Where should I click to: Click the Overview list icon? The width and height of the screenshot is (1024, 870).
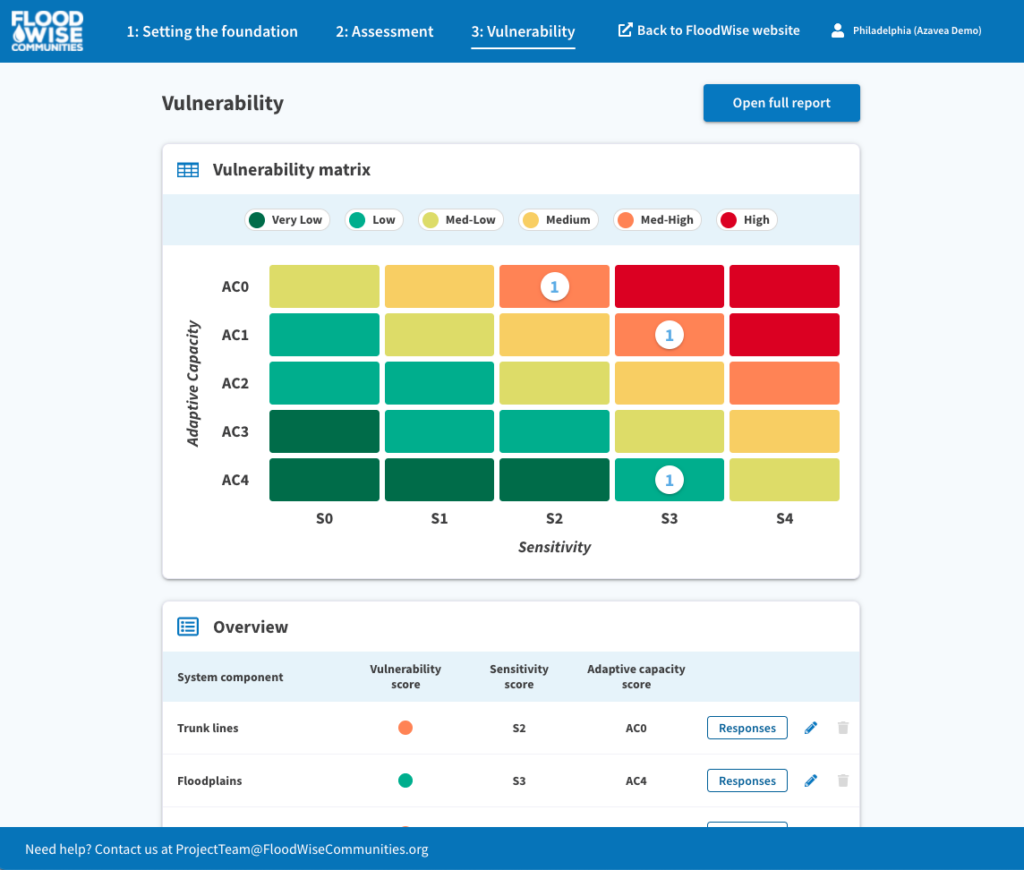pyautogui.click(x=188, y=627)
